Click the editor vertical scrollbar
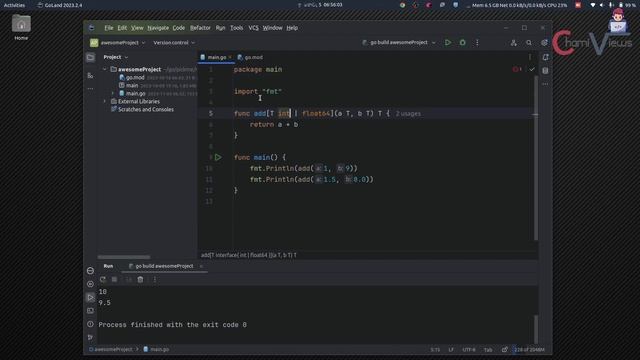This screenshot has width=640, height=360. [x=536, y=158]
